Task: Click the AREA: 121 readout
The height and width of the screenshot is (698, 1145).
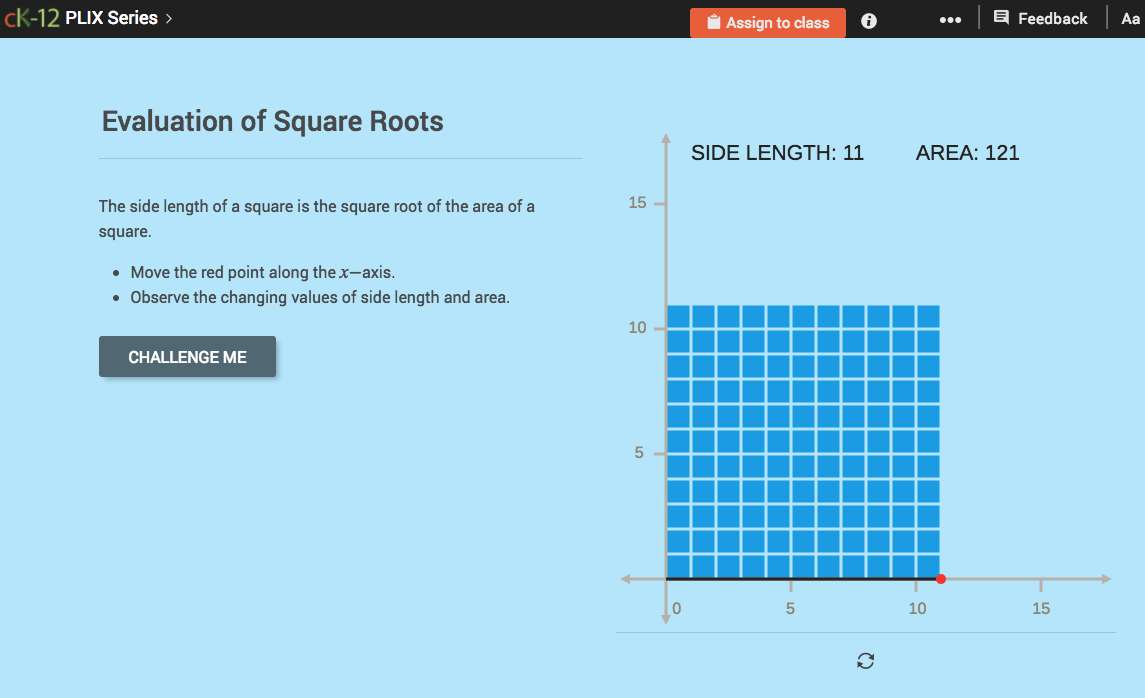Action: (x=967, y=153)
